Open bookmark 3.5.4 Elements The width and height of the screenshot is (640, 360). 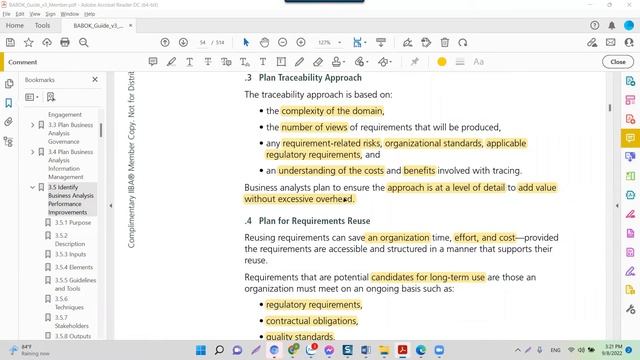74,267
